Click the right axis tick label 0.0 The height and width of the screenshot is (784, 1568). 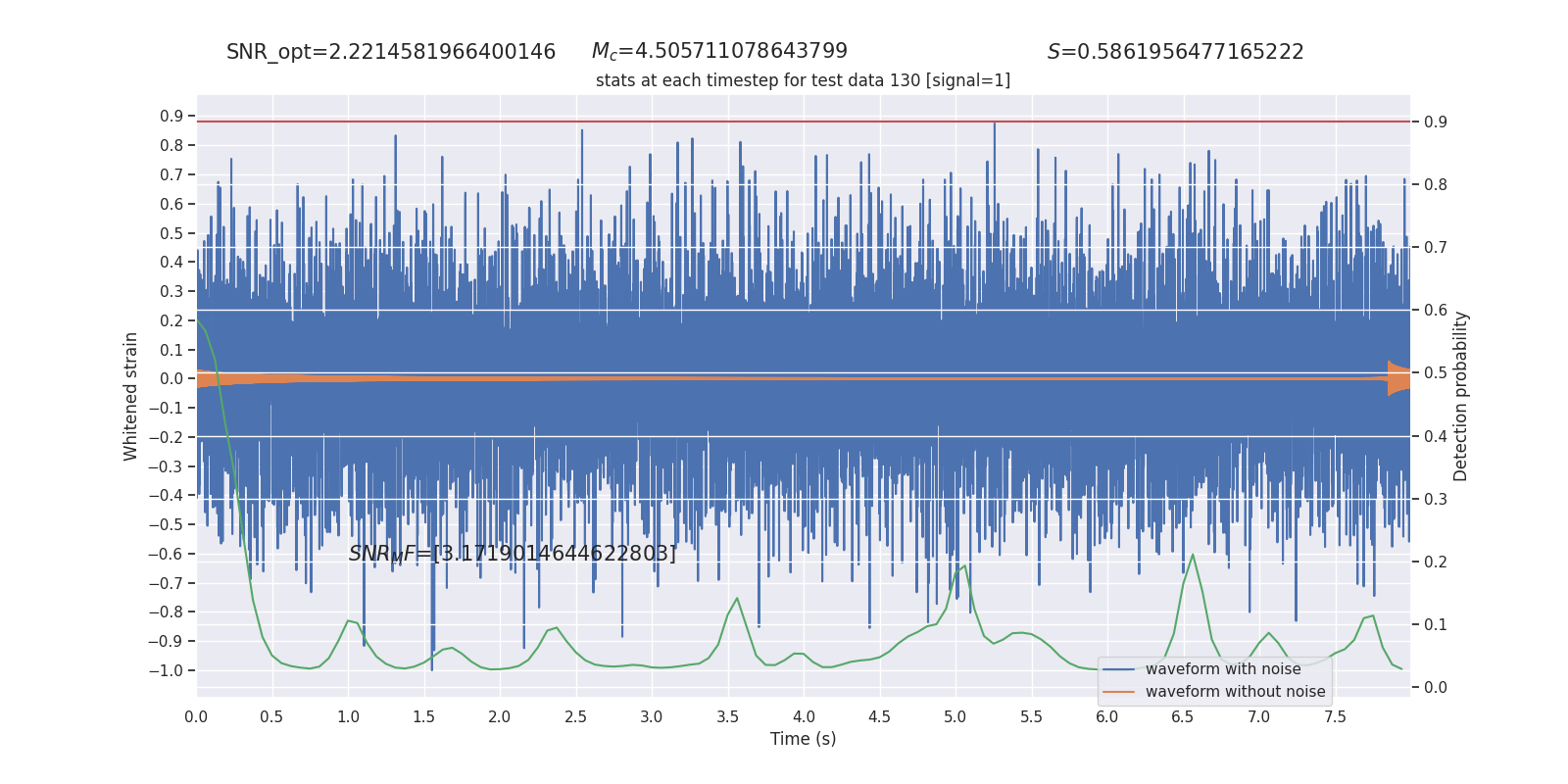pos(1436,688)
